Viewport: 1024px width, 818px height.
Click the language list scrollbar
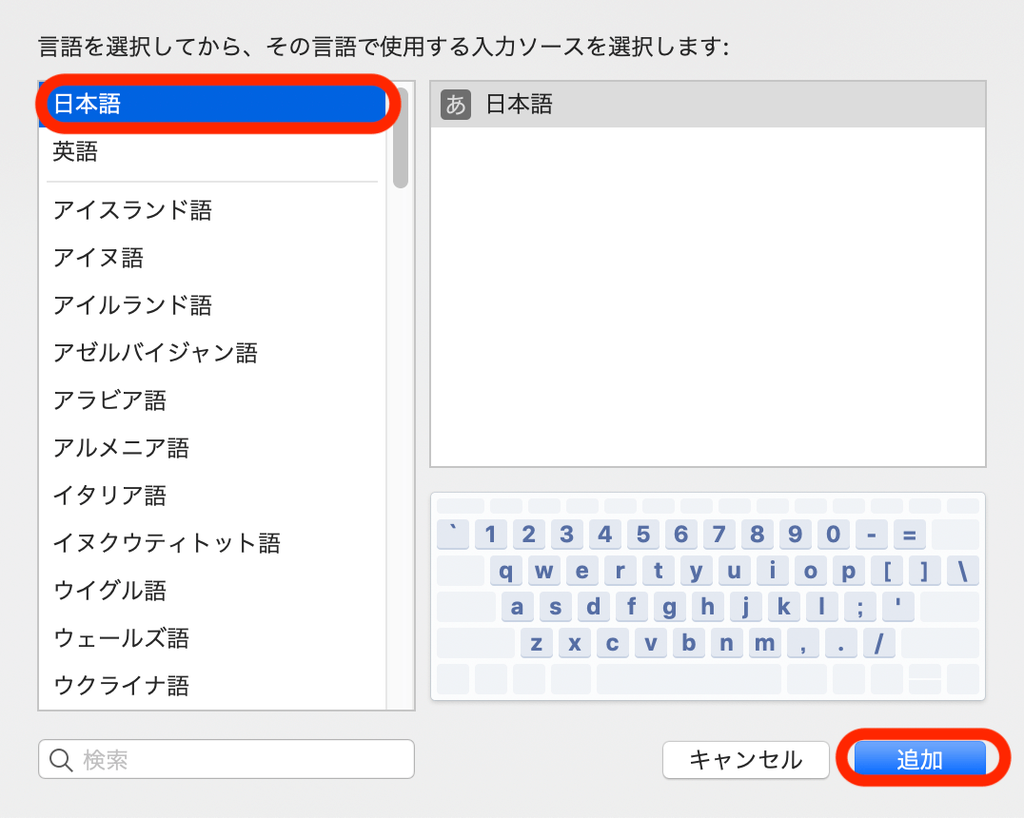403,140
